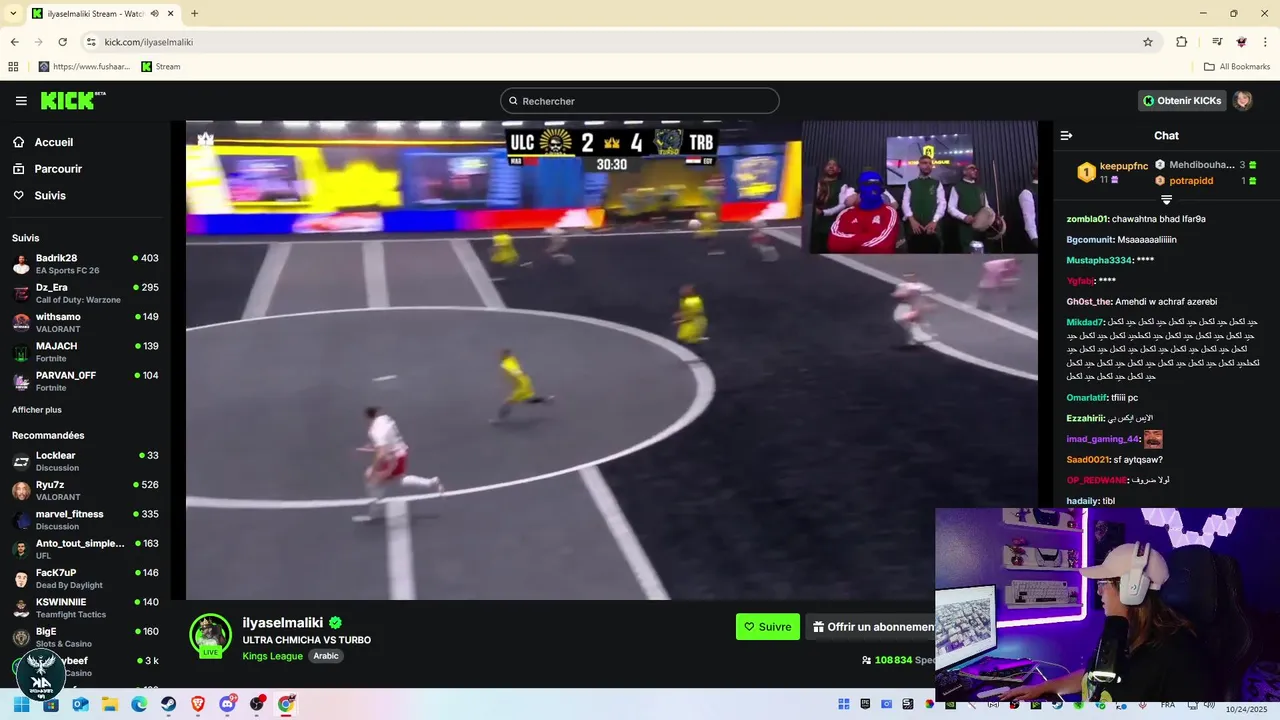
Task: Open followed channel Badrik28
Action: 85,265
